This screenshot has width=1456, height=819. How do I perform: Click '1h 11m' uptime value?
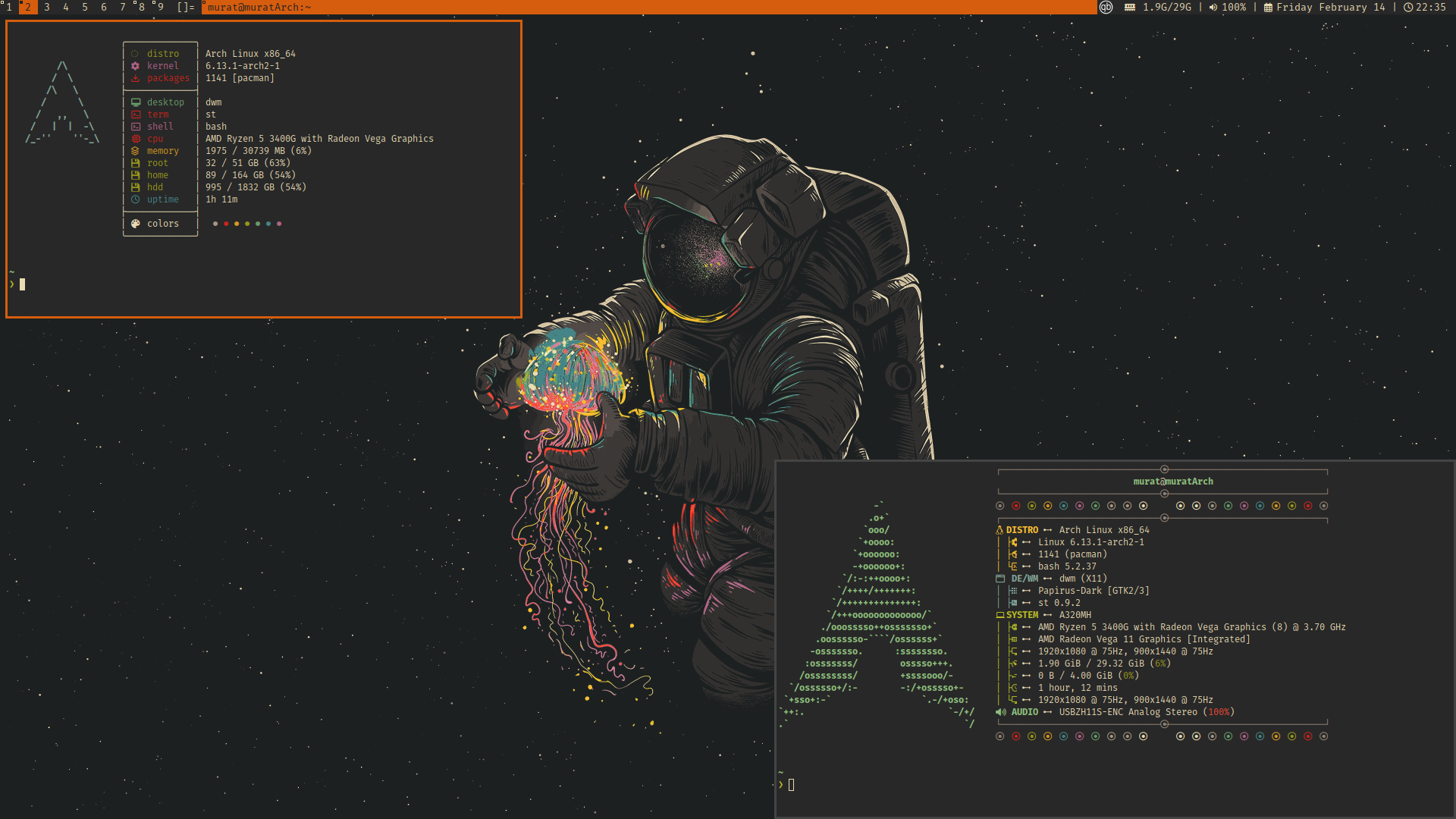[x=221, y=199]
